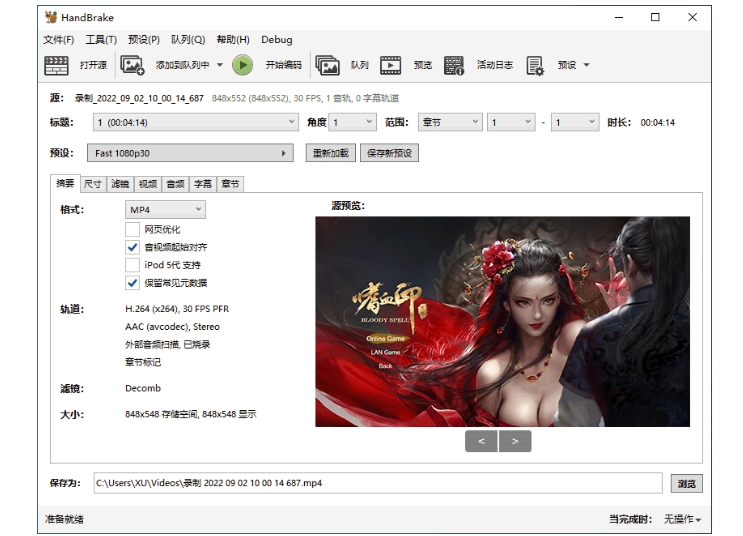Click the 00:04:14 duration value

click(658, 123)
